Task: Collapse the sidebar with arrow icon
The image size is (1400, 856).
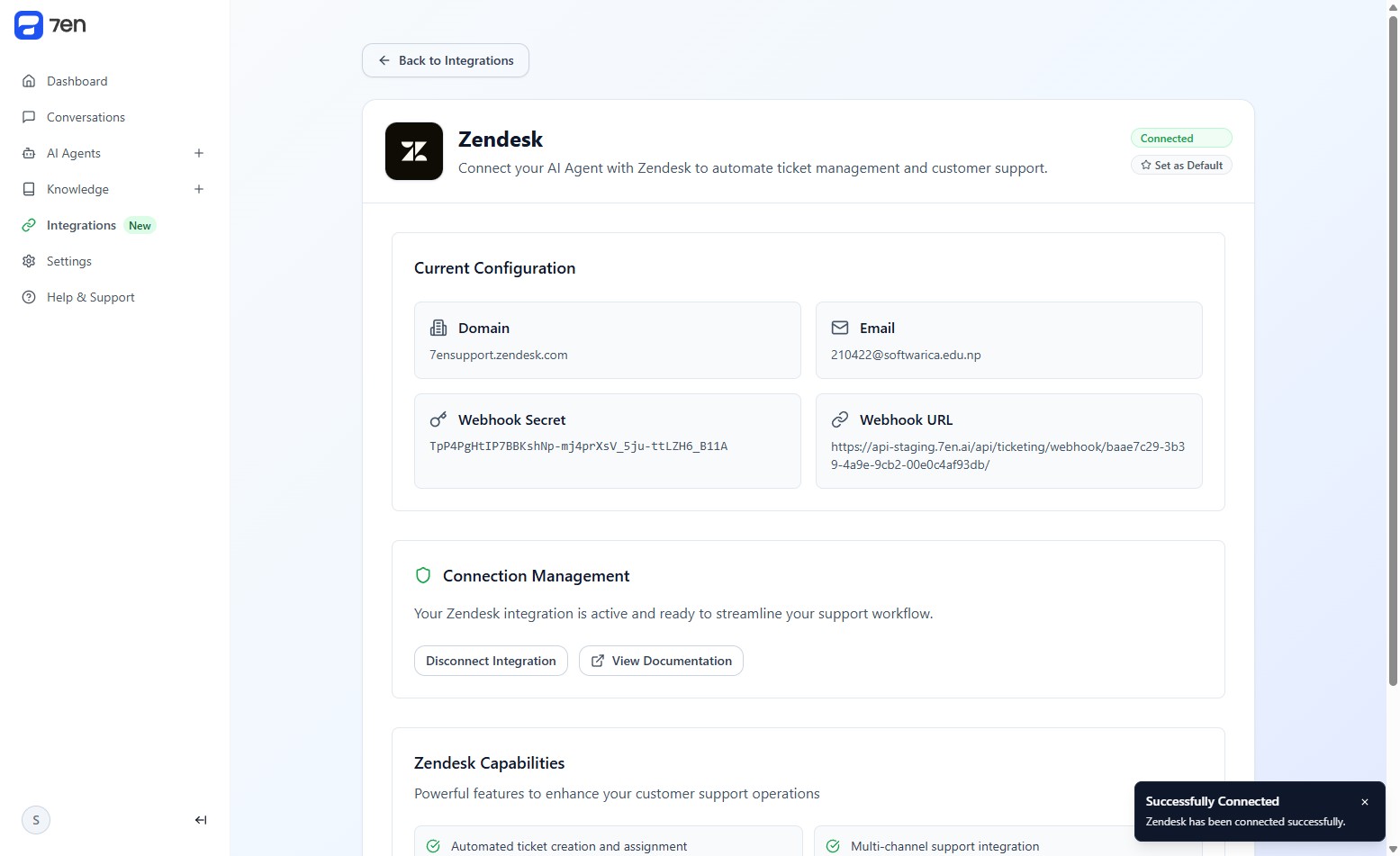Action: click(201, 820)
